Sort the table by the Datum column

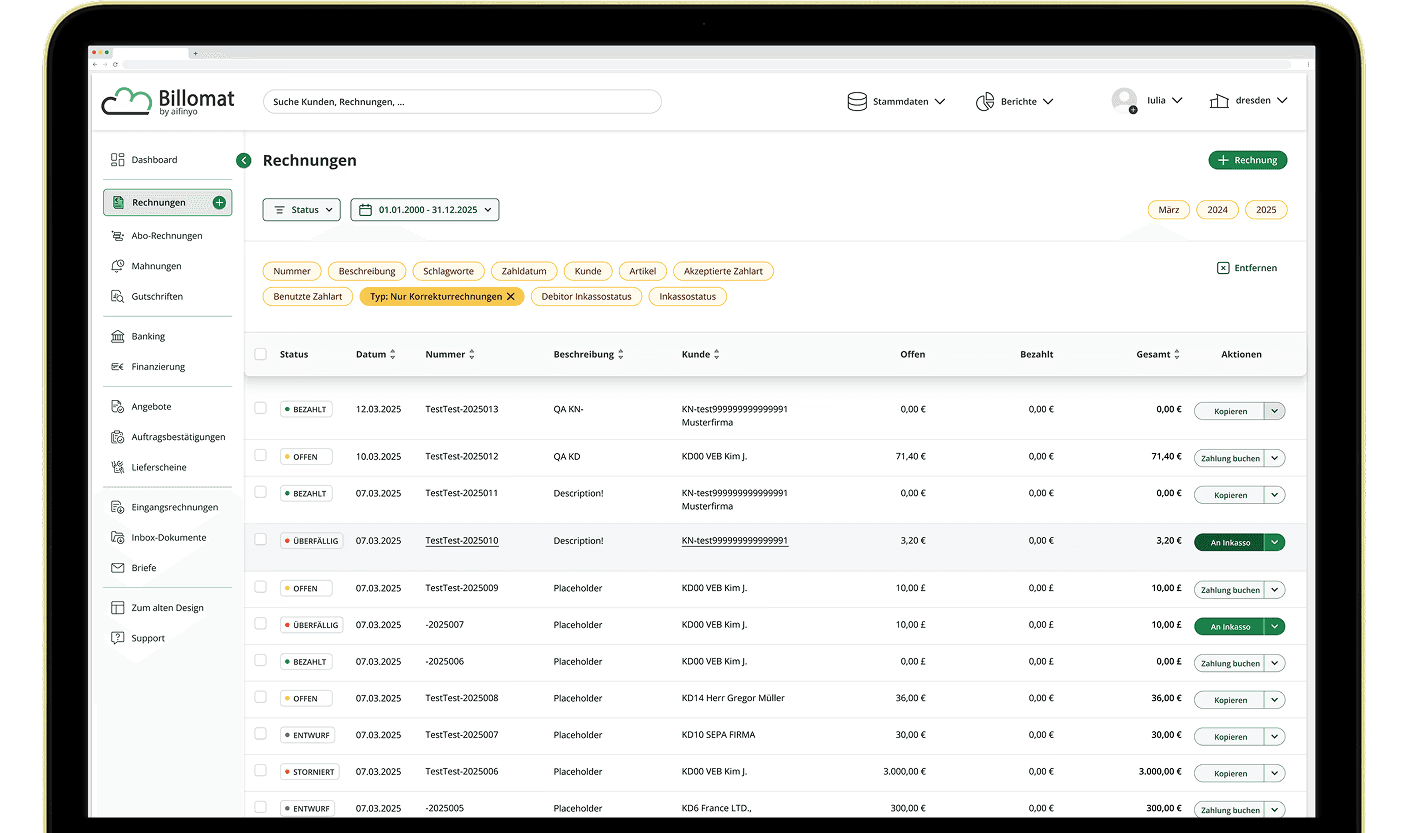click(x=376, y=354)
